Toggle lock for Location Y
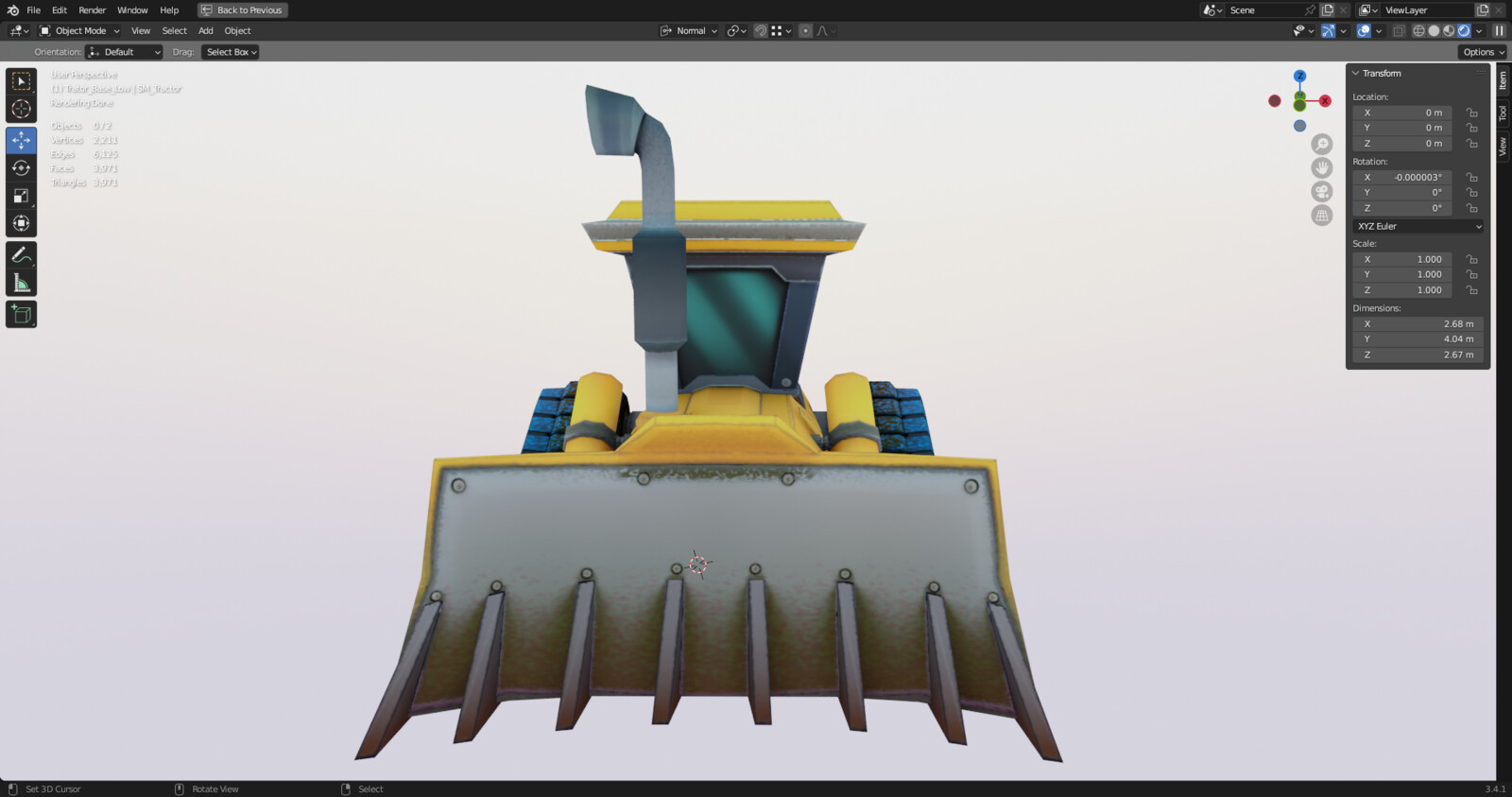 pos(1471,128)
